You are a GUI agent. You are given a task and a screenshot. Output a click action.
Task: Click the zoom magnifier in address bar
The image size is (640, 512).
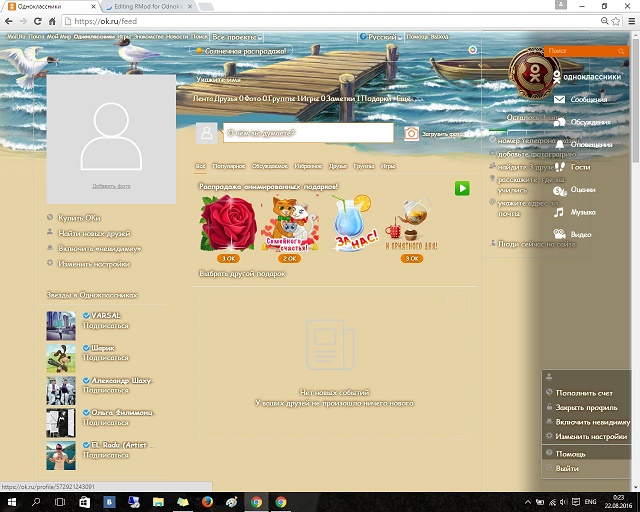tap(604, 21)
